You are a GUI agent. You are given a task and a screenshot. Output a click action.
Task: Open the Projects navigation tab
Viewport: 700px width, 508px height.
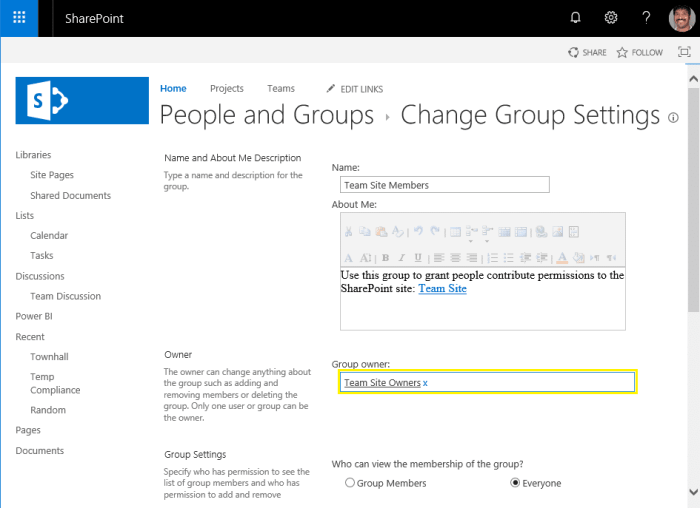(x=227, y=89)
